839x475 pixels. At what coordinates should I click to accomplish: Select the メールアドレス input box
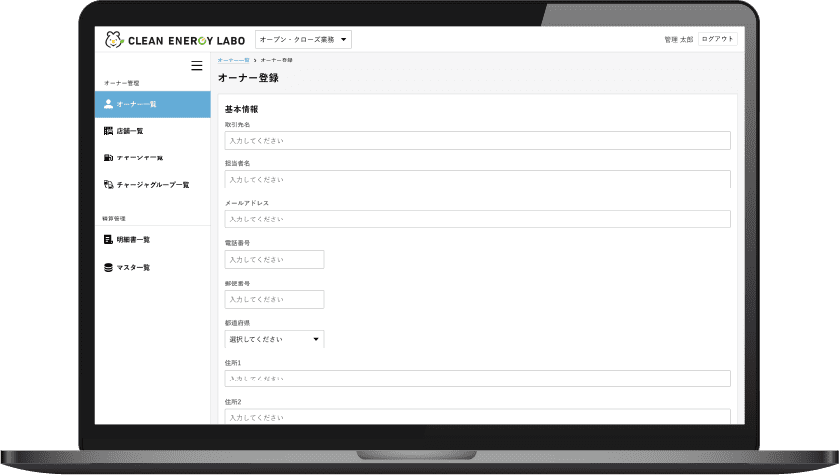(x=477, y=219)
